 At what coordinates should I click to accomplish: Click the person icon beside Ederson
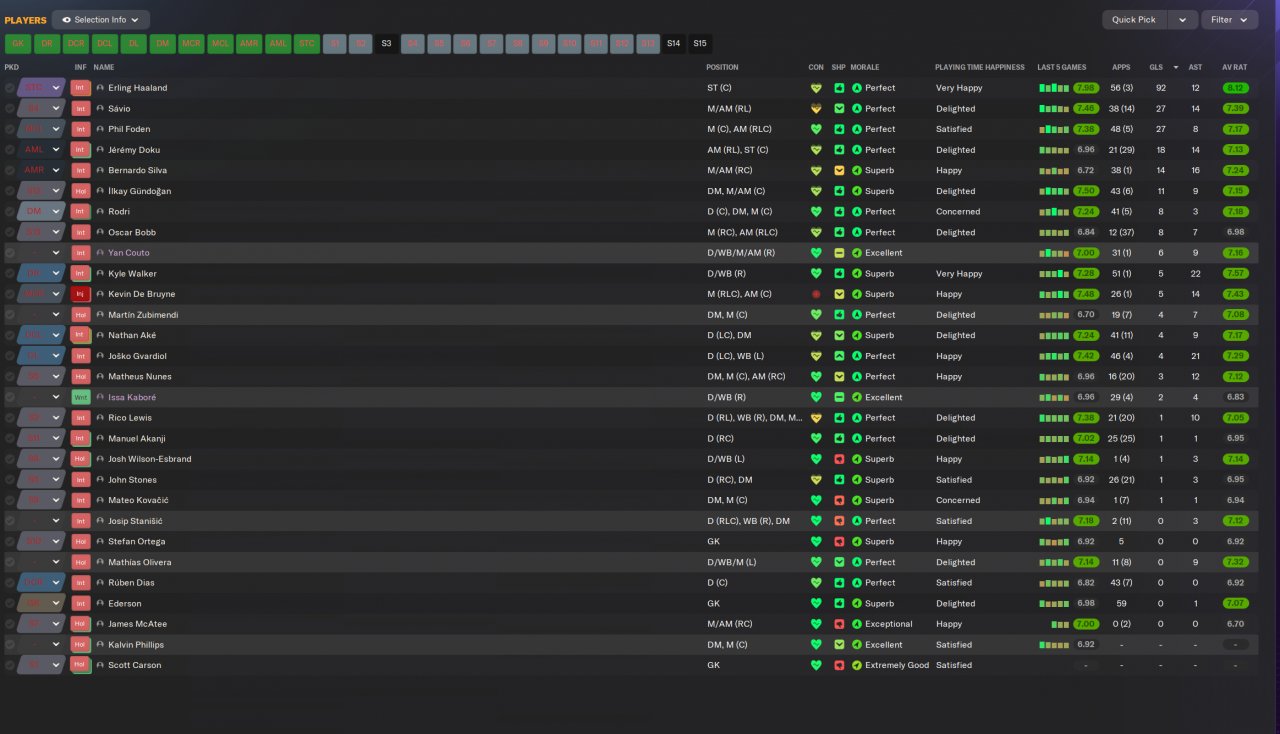[100, 603]
